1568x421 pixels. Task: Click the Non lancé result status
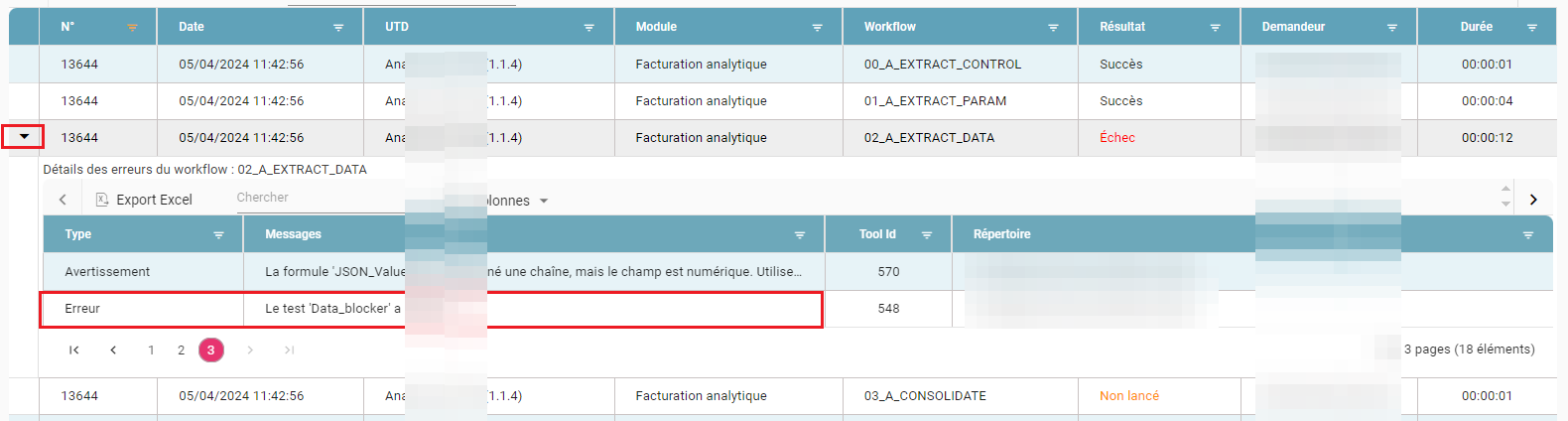click(1129, 396)
